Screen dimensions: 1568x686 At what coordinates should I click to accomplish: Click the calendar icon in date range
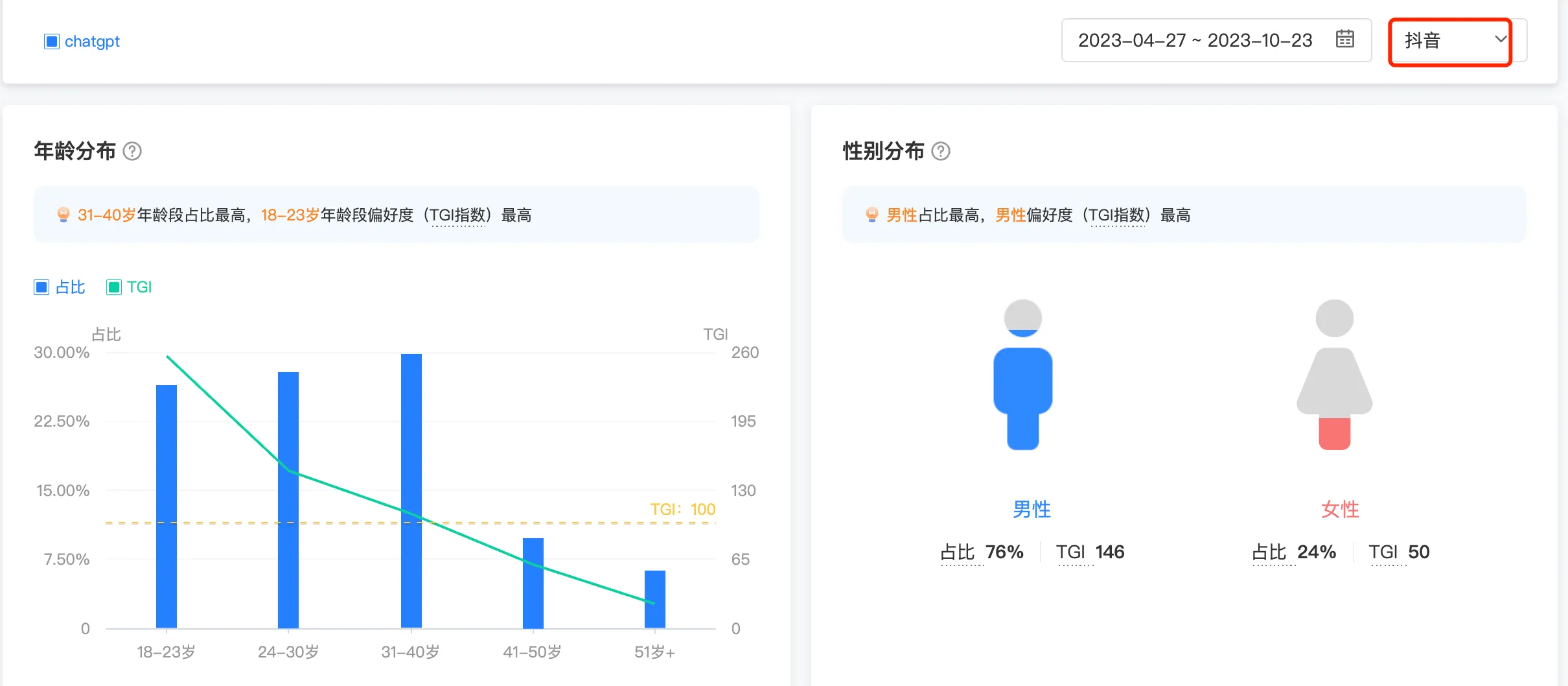pos(1344,40)
